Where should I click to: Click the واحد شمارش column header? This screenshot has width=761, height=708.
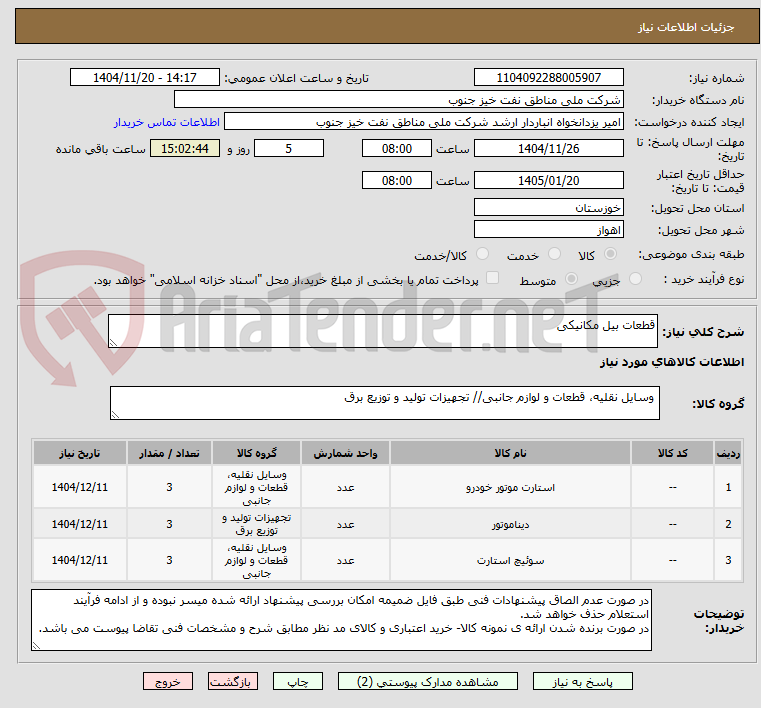[x=345, y=453]
